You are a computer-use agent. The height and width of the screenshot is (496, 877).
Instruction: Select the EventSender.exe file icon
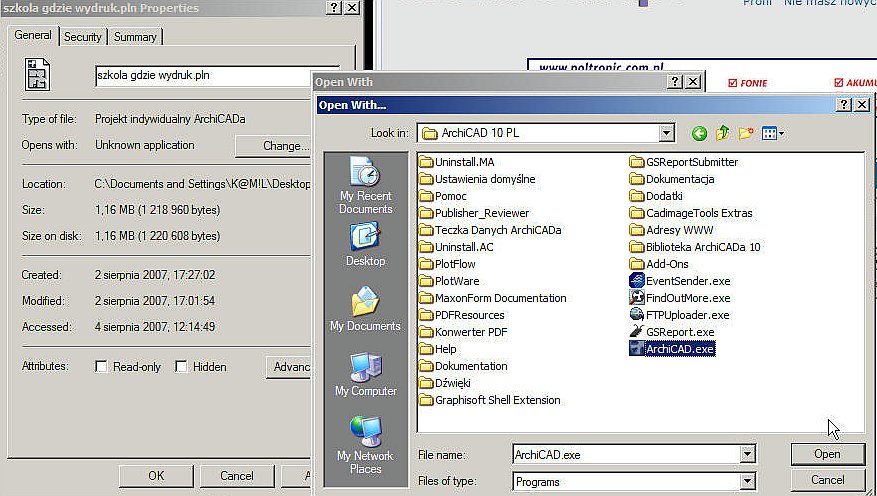tap(636, 281)
